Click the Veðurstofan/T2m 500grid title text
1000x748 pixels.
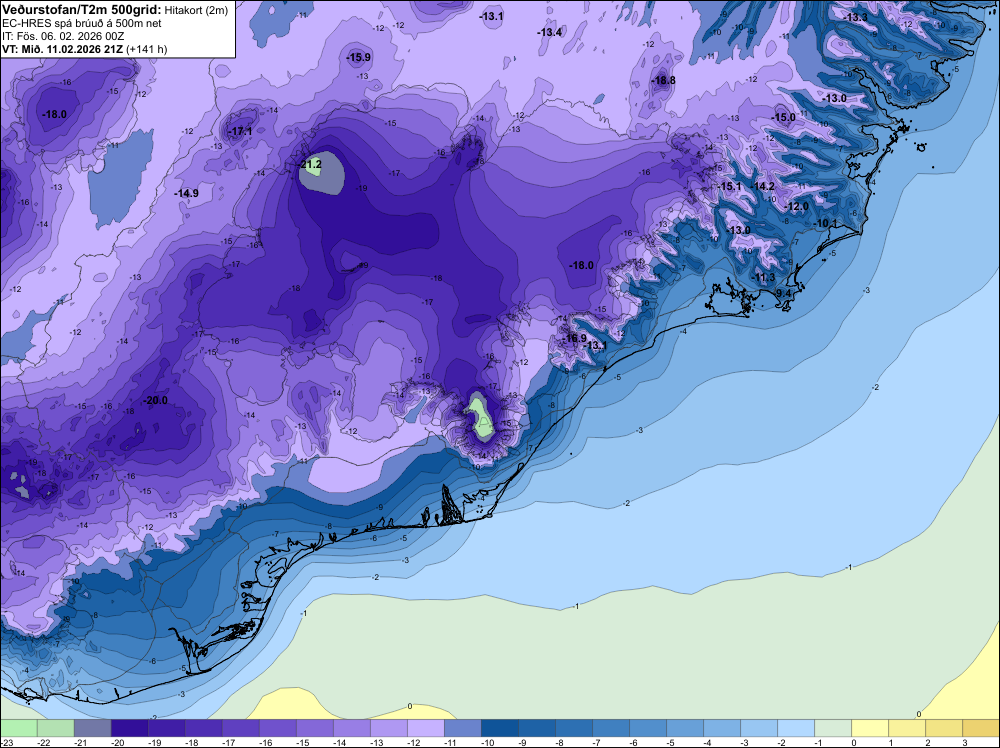[x=81, y=10]
